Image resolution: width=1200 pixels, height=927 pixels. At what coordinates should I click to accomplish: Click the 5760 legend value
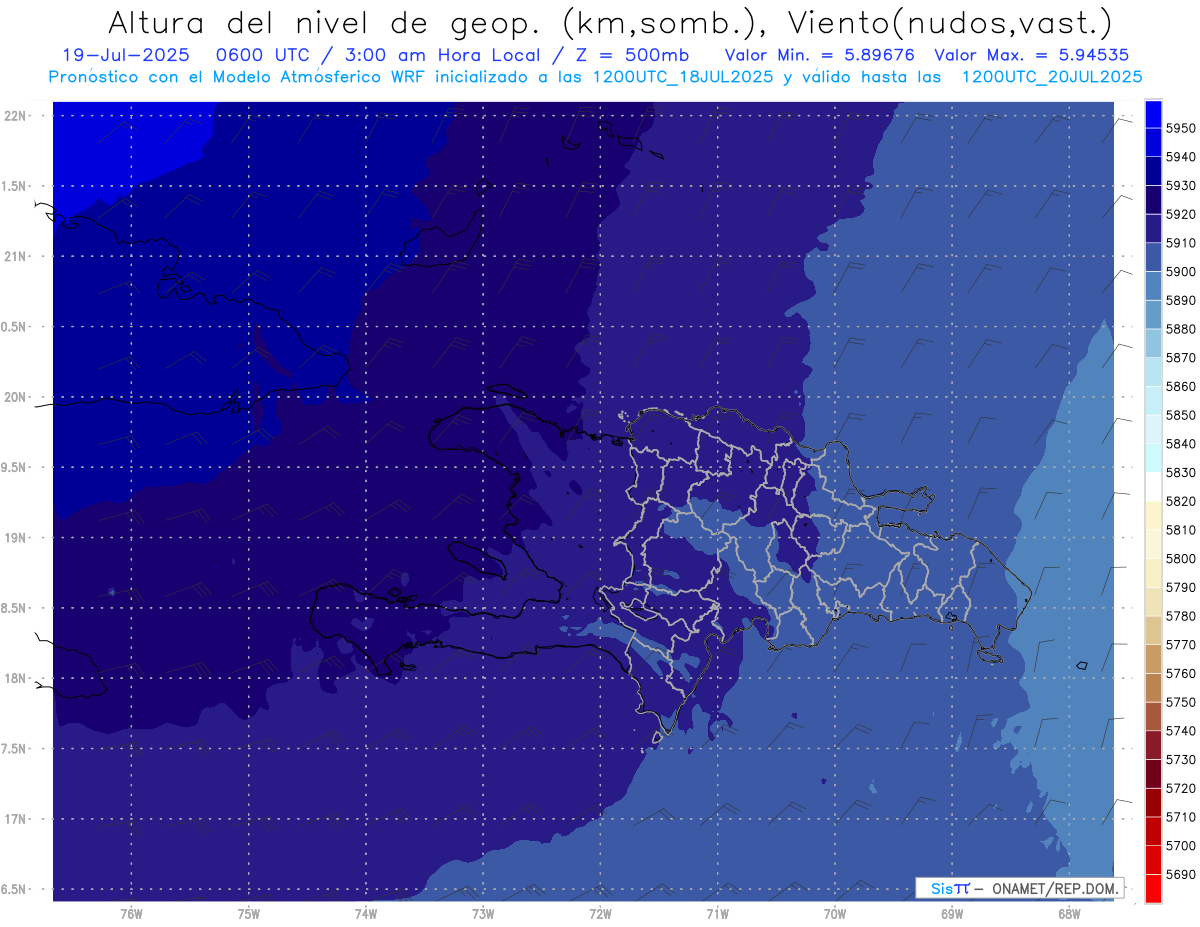(x=1181, y=673)
